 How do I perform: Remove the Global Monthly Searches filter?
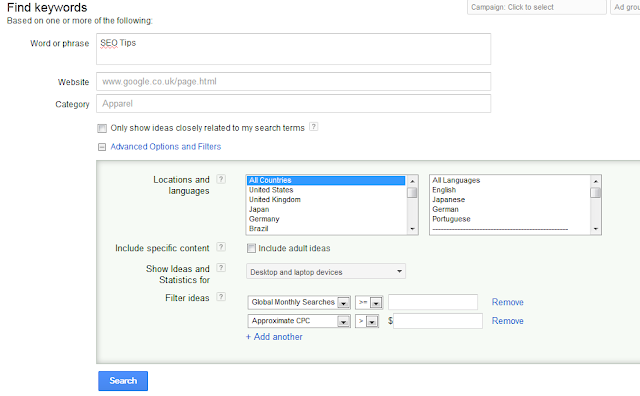pyautogui.click(x=507, y=302)
